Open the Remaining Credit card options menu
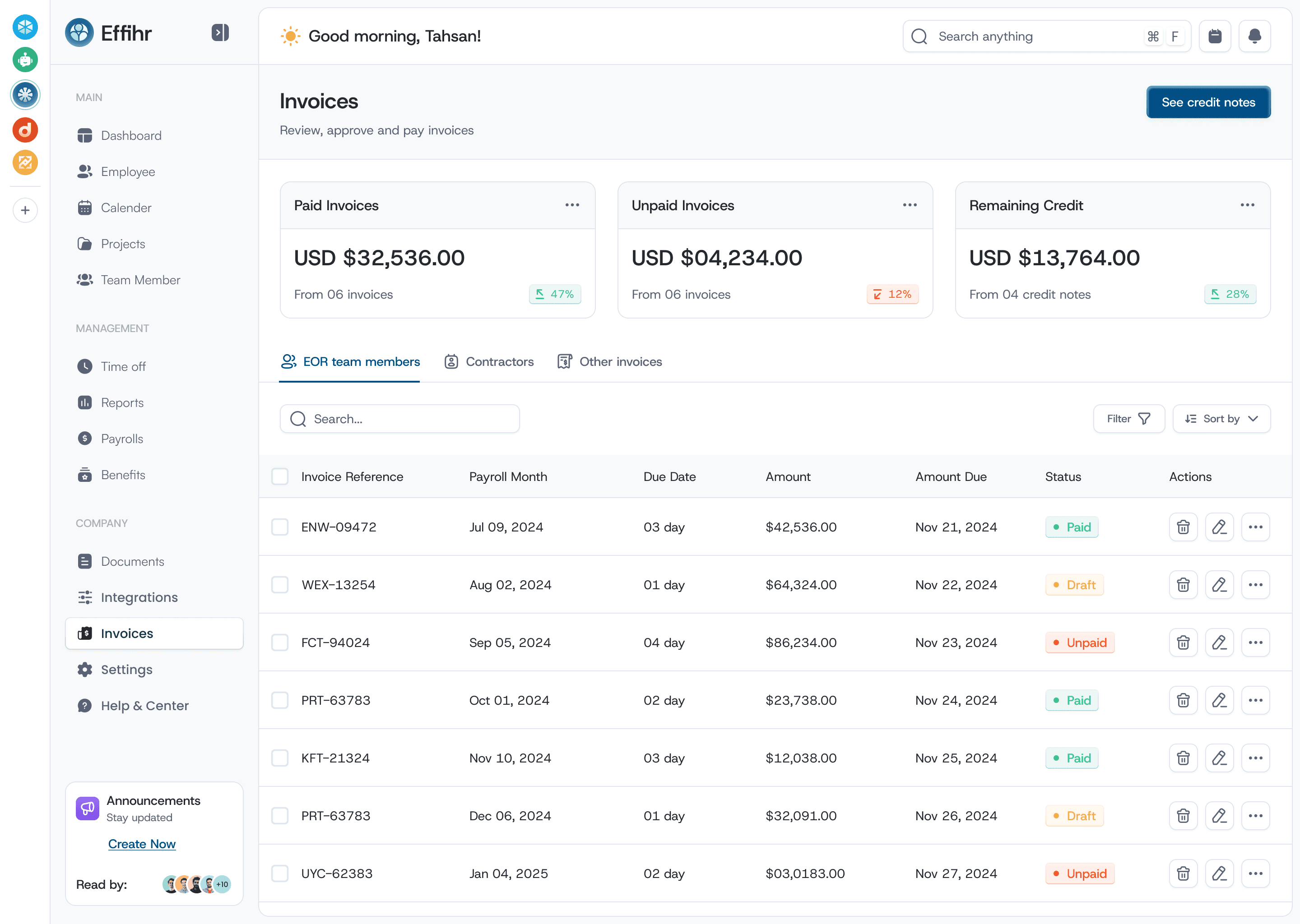Viewport: 1300px width, 924px height. click(x=1247, y=205)
